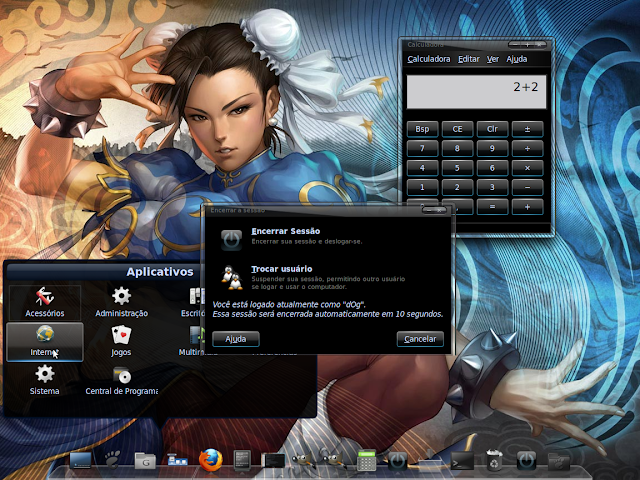
Task: Click the Clr button on calculator
Action: (492, 129)
